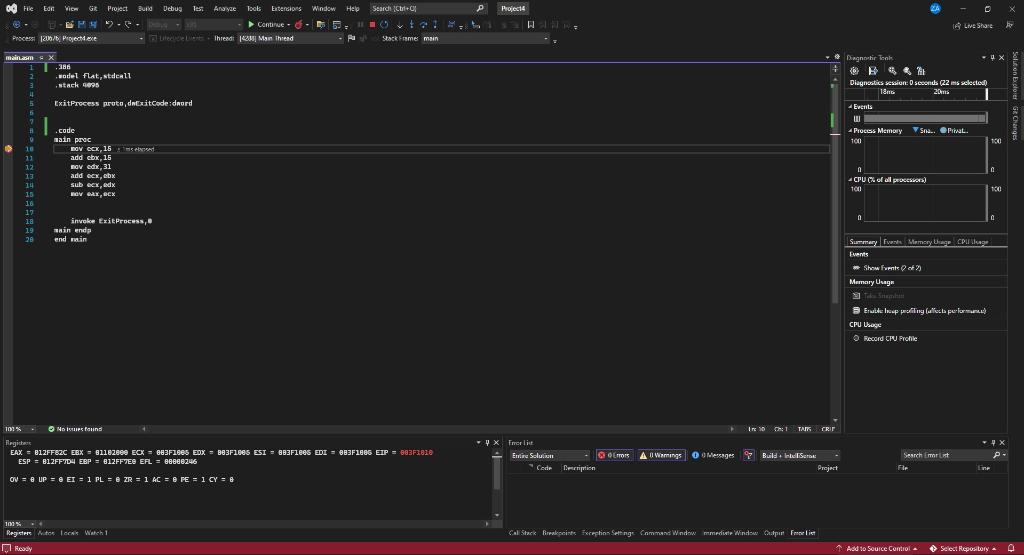1024x555 pixels.
Task: Click the Hot Reload flame icon
Action: (x=298, y=25)
